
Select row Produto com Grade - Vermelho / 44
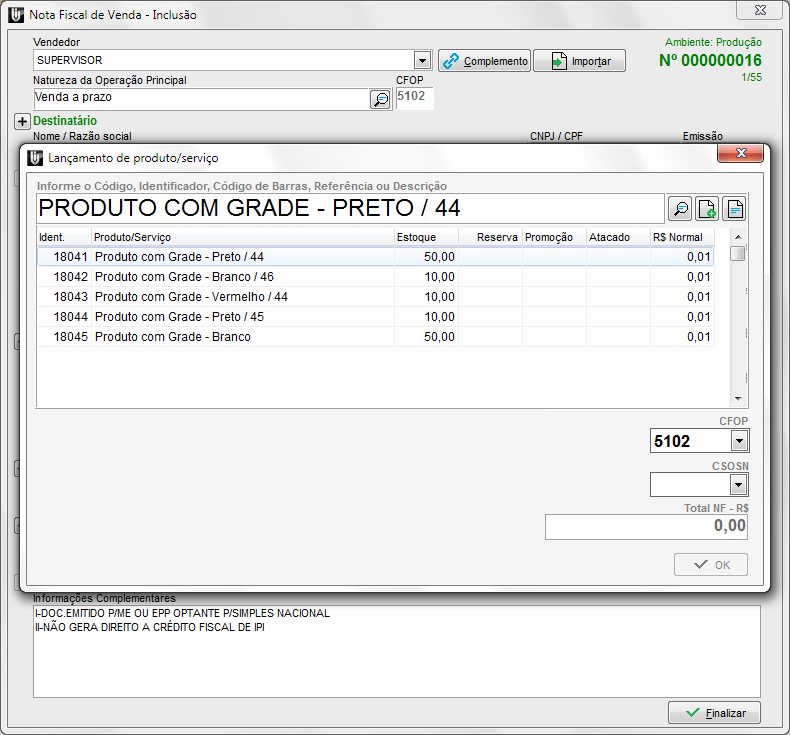pyautogui.click(x=191, y=297)
